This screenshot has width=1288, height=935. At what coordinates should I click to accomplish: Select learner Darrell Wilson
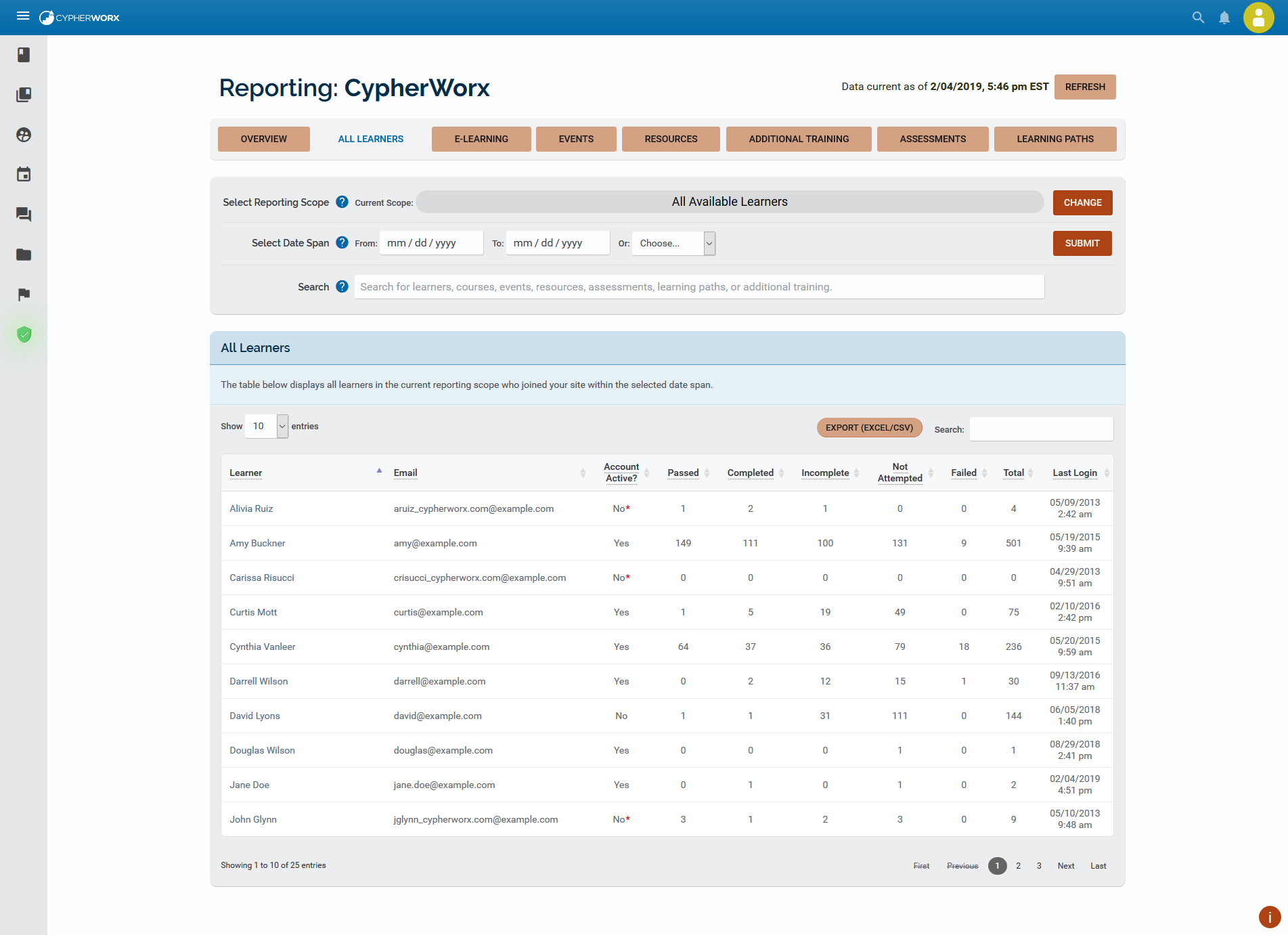tap(259, 681)
